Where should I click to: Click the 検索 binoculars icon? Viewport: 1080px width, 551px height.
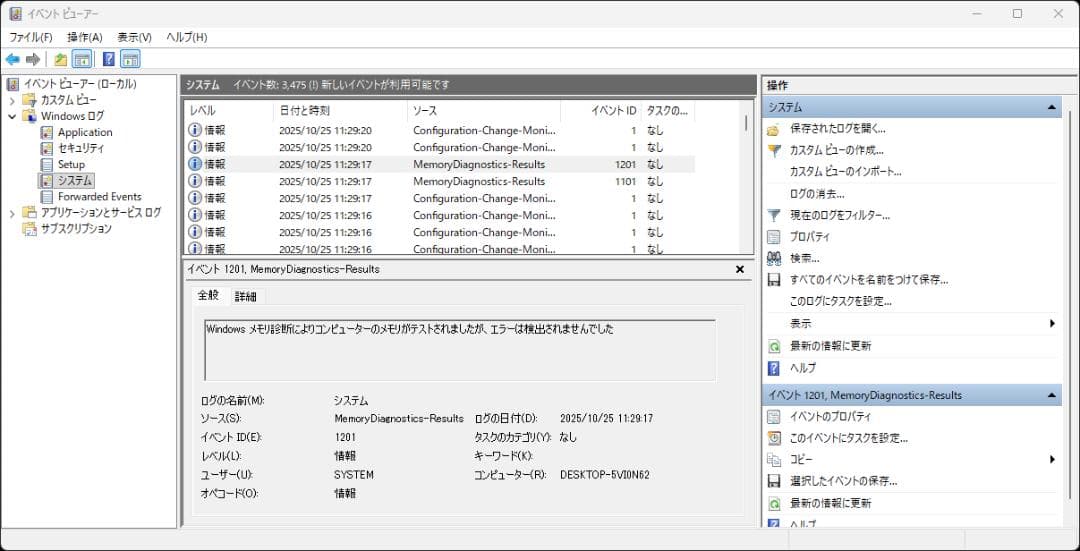[773, 258]
